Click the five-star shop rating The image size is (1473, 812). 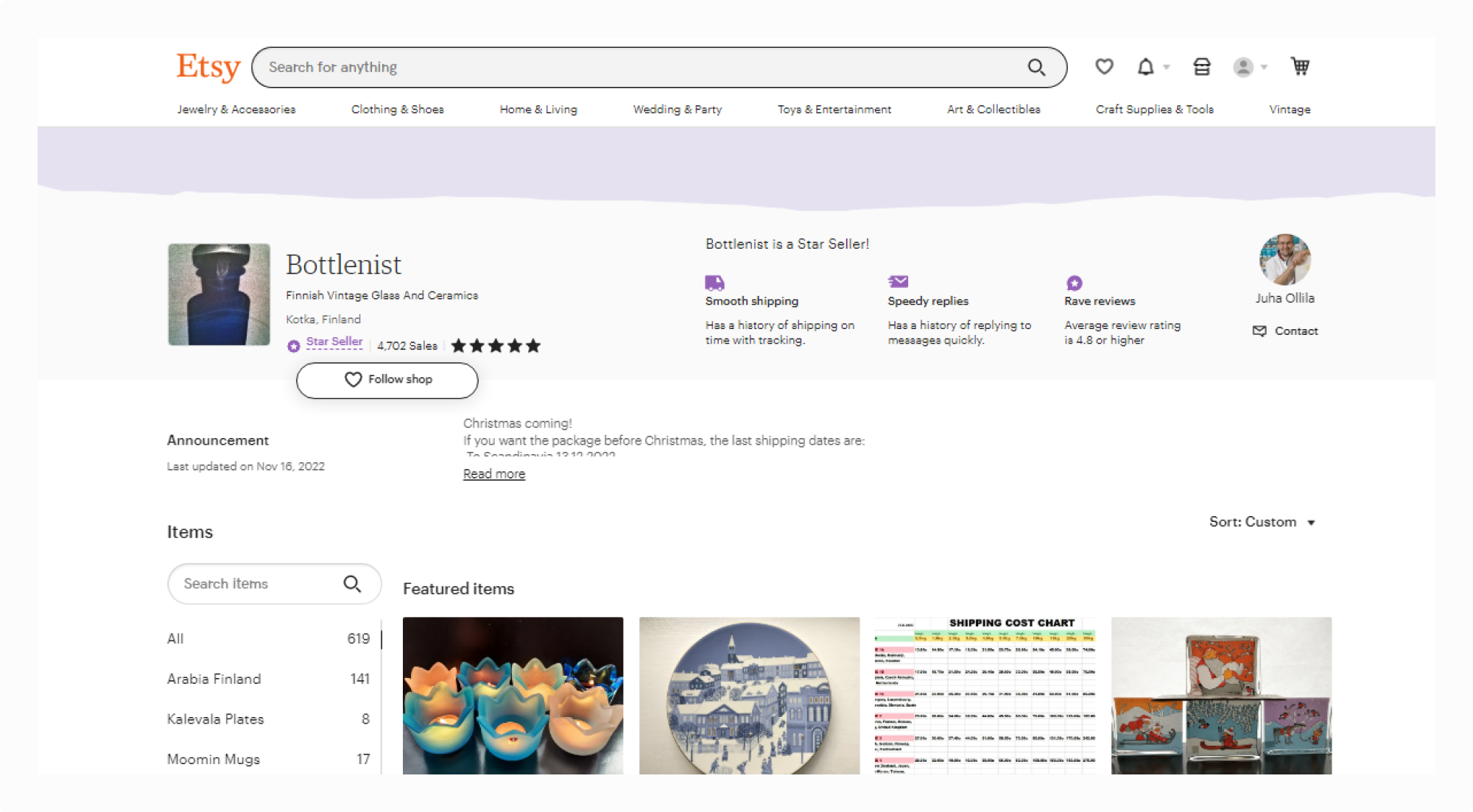[x=496, y=346]
